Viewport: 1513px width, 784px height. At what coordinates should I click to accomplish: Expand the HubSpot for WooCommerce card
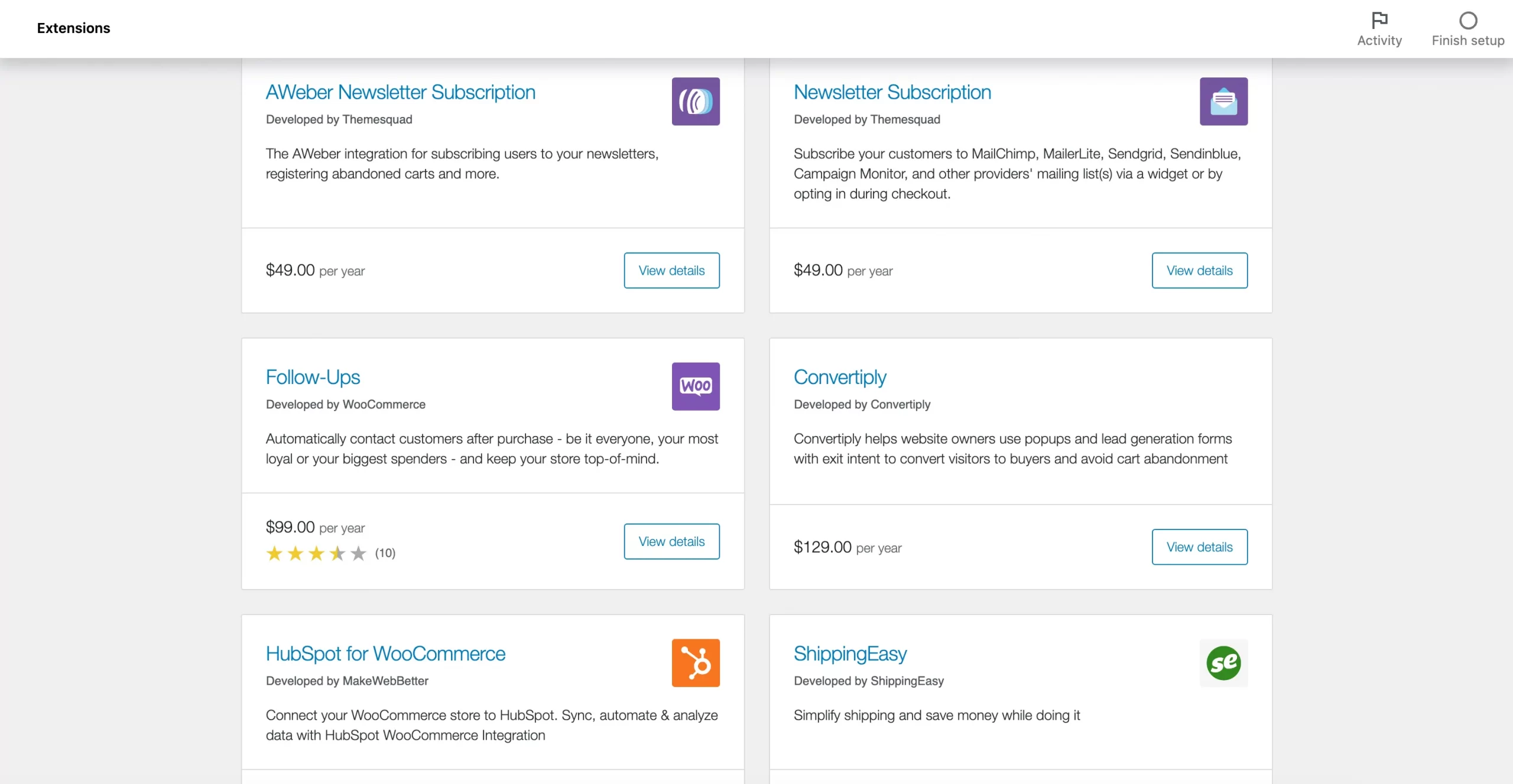pyautogui.click(x=385, y=652)
